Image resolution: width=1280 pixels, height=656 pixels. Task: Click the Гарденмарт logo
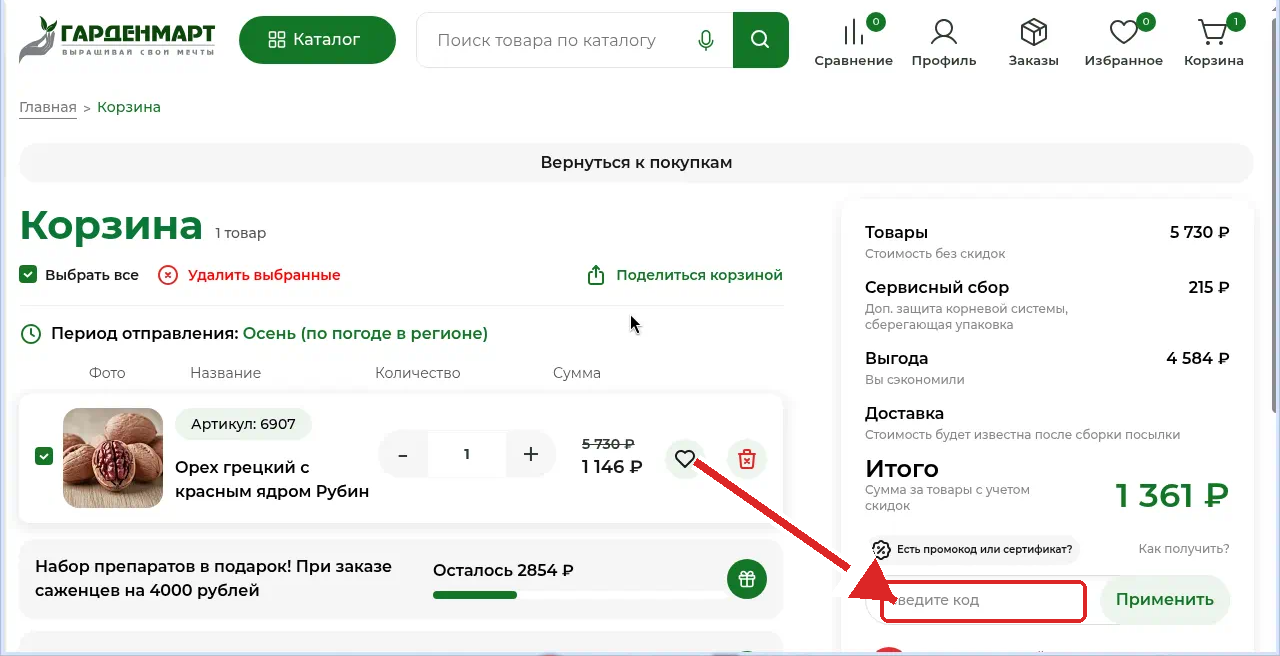tap(117, 39)
